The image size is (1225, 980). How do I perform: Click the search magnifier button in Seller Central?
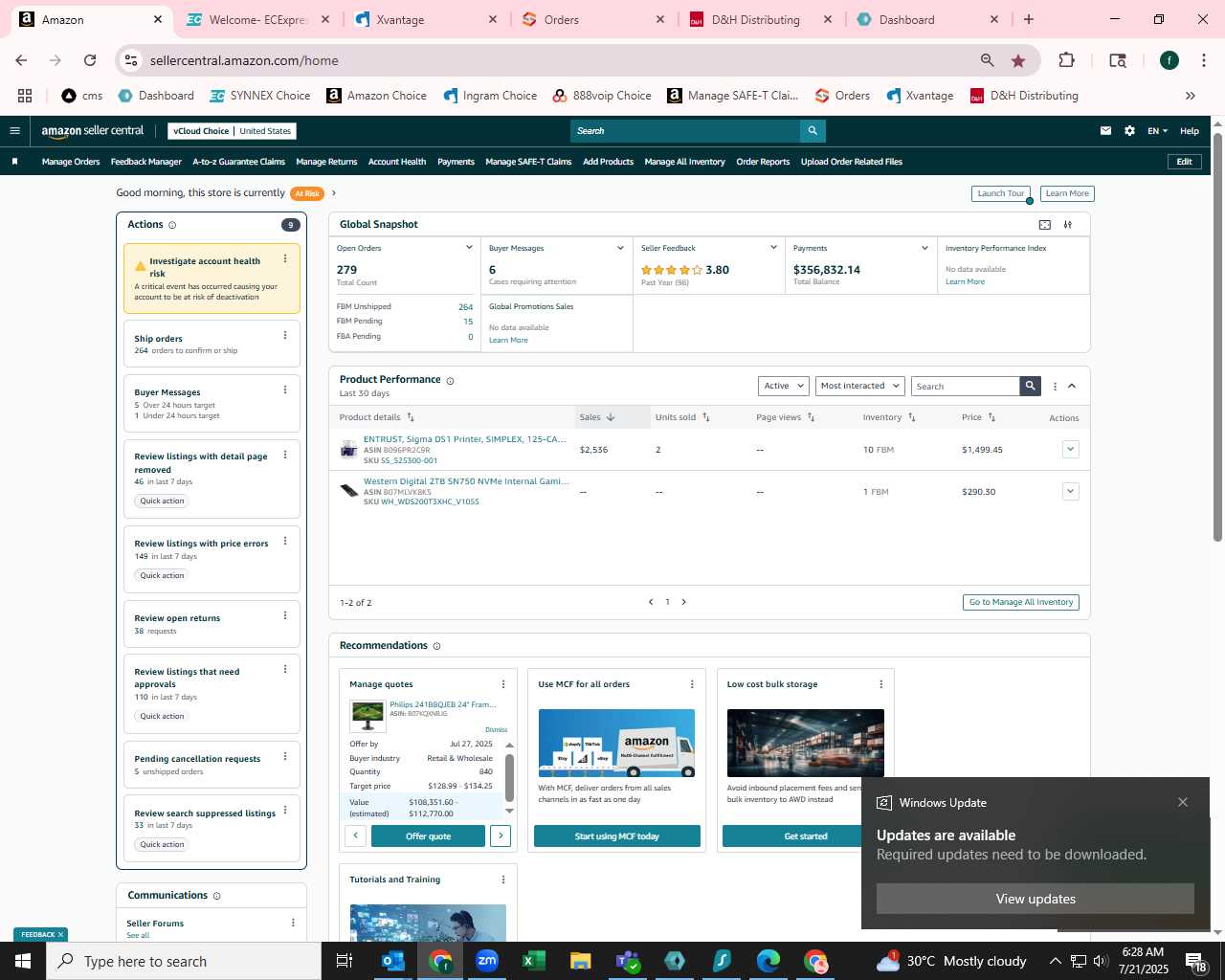tap(813, 131)
